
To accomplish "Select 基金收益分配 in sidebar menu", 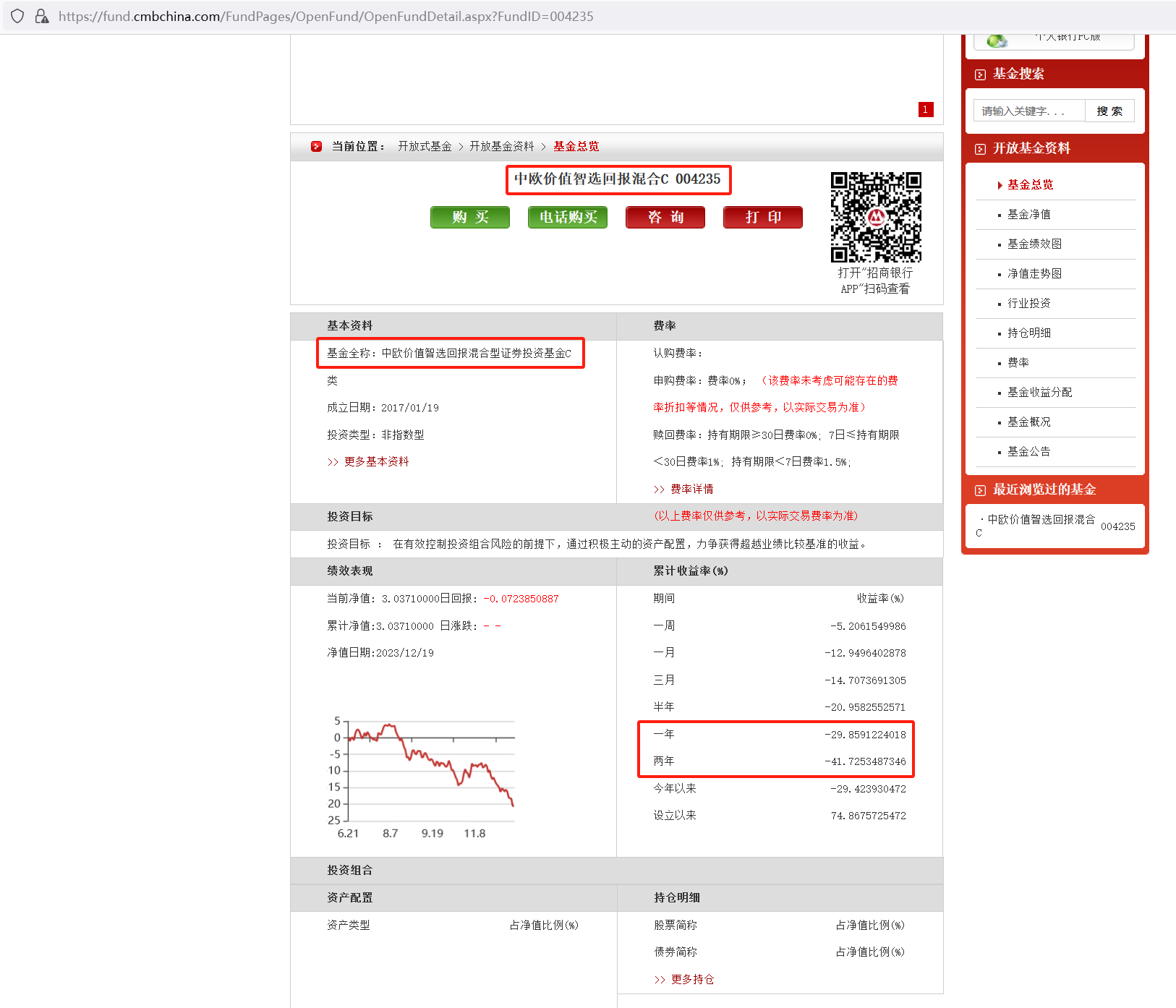I will pos(1040,392).
